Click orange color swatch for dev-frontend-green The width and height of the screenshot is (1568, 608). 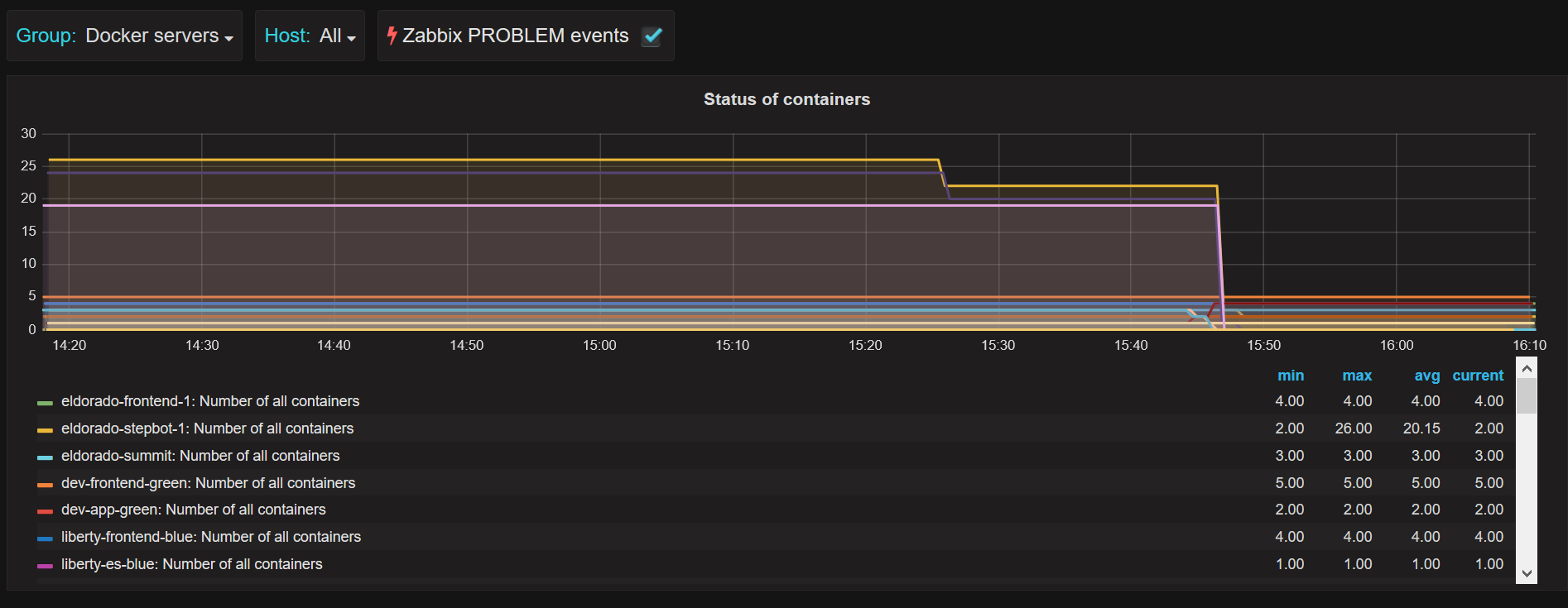point(45,485)
